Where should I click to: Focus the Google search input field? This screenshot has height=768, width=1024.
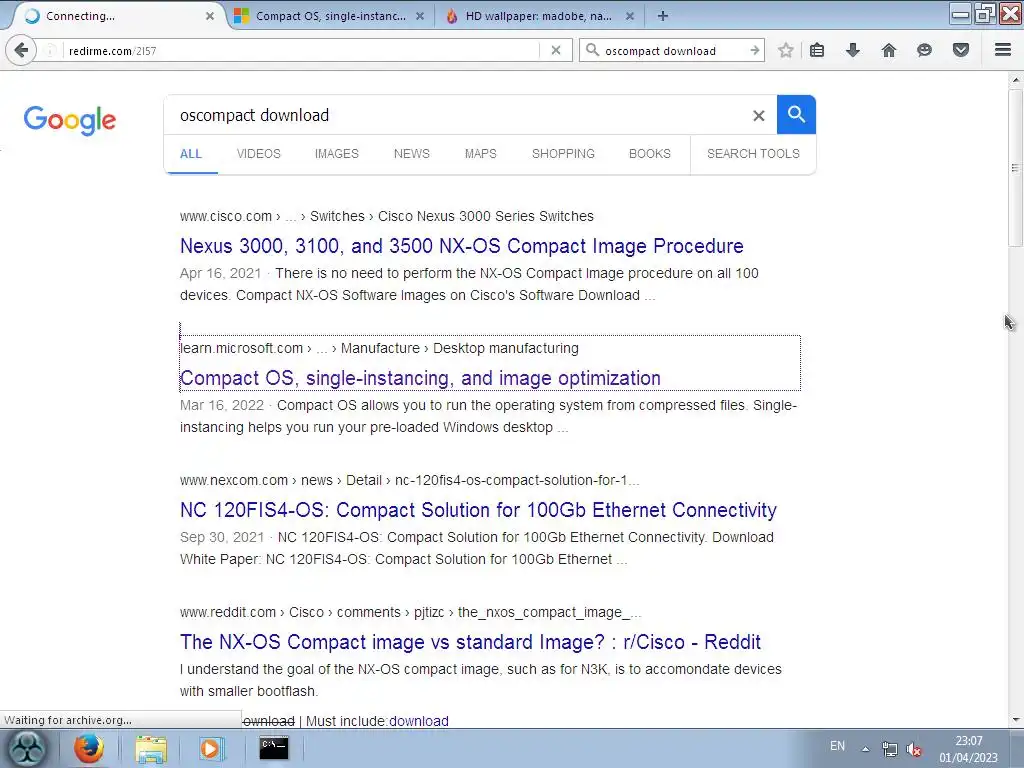coord(457,115)
